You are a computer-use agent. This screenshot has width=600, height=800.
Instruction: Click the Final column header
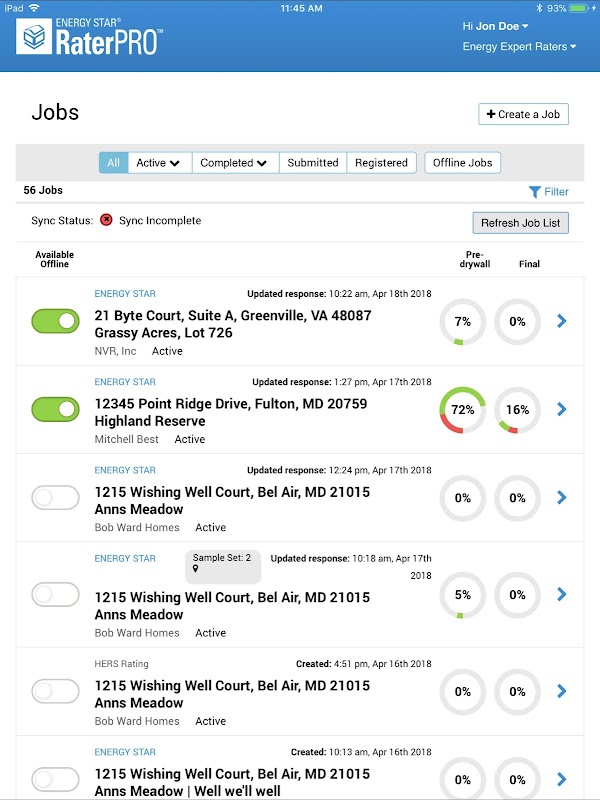pyautogui.click(x=529, y=264)
